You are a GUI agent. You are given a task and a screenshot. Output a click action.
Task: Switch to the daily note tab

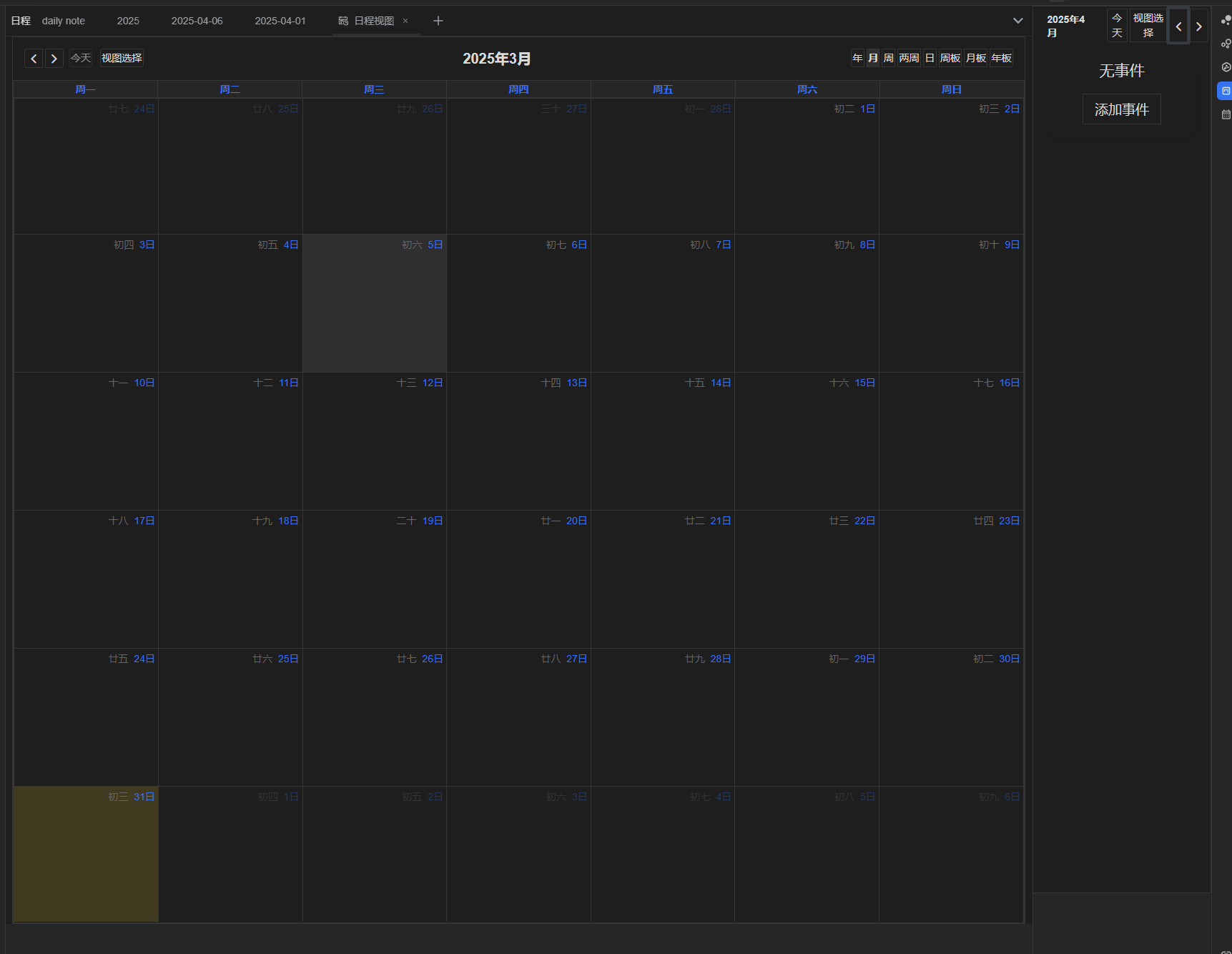[x=63, y=21]
